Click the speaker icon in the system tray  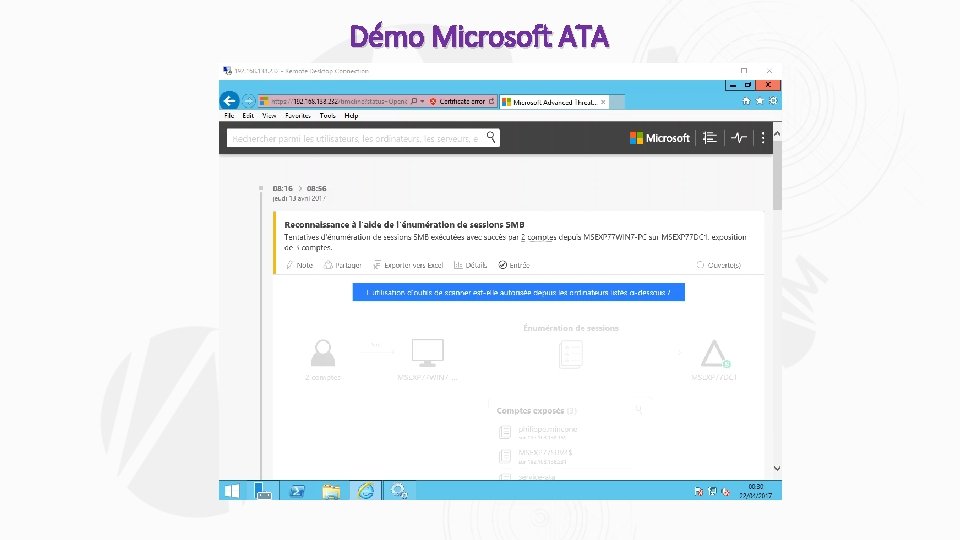726,491
